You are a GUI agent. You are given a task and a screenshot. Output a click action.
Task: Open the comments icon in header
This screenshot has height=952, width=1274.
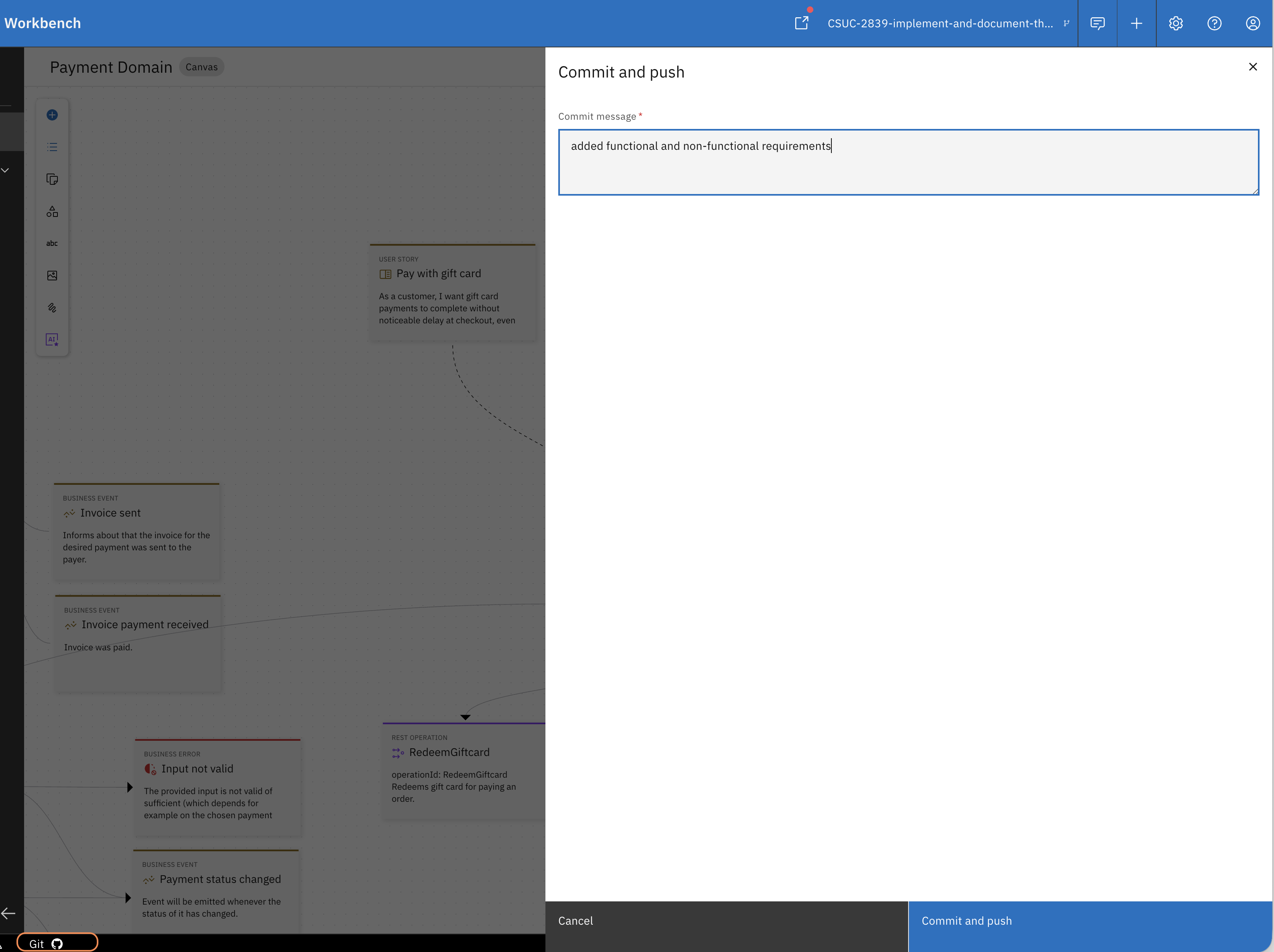click(1098, 23)
